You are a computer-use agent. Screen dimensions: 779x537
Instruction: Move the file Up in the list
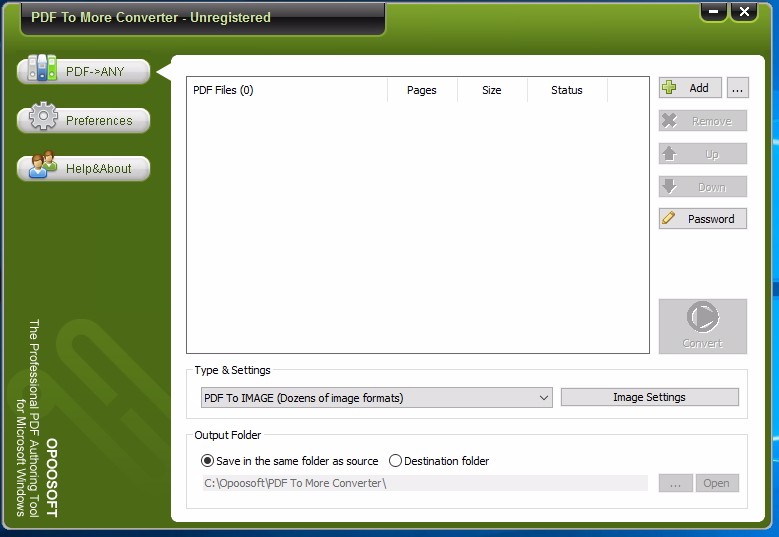(702, 154)
